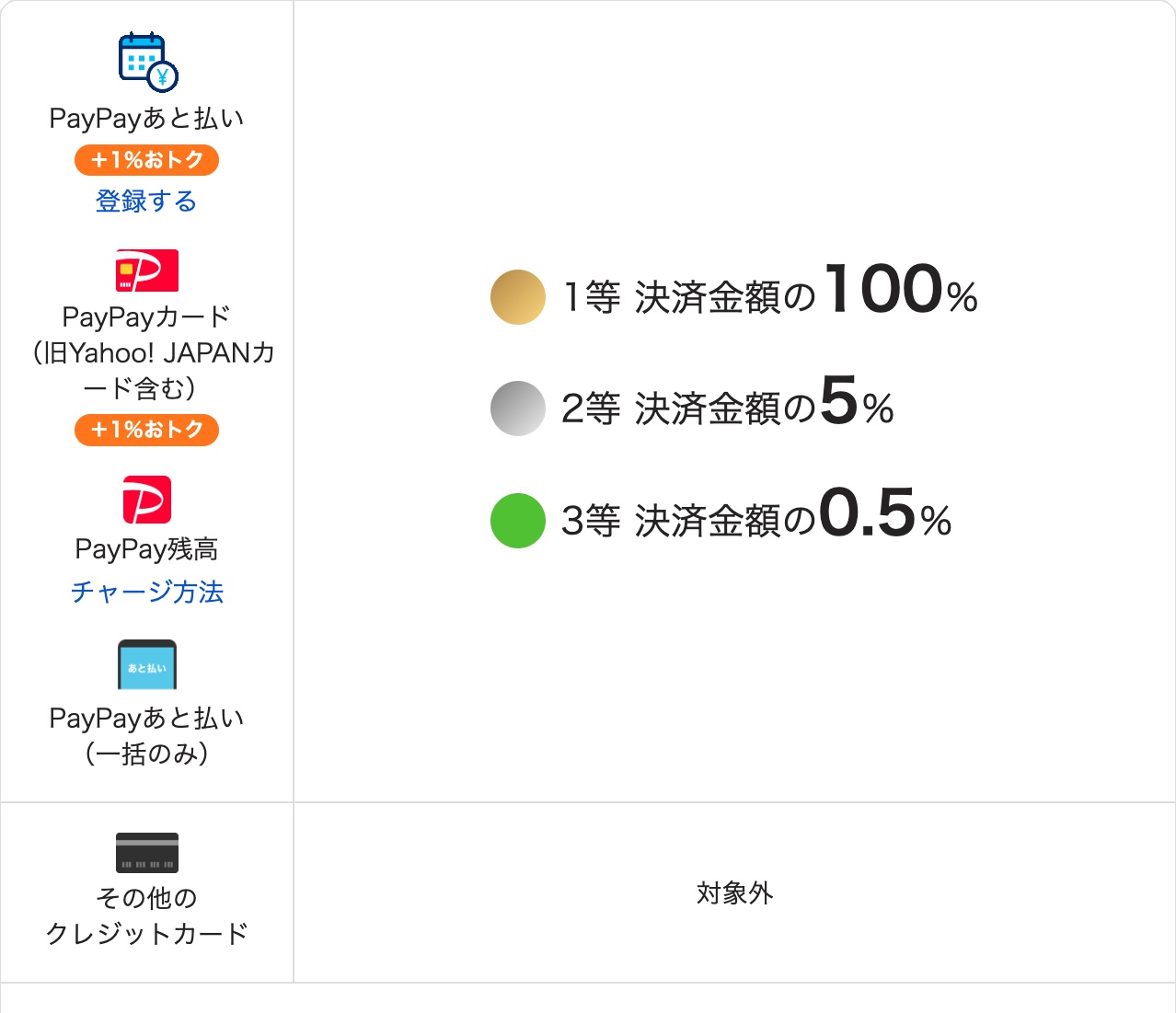The image size is (1176, 1013).
Task: Click the 対象外 text cell
Action: click(x=734, y=892)
